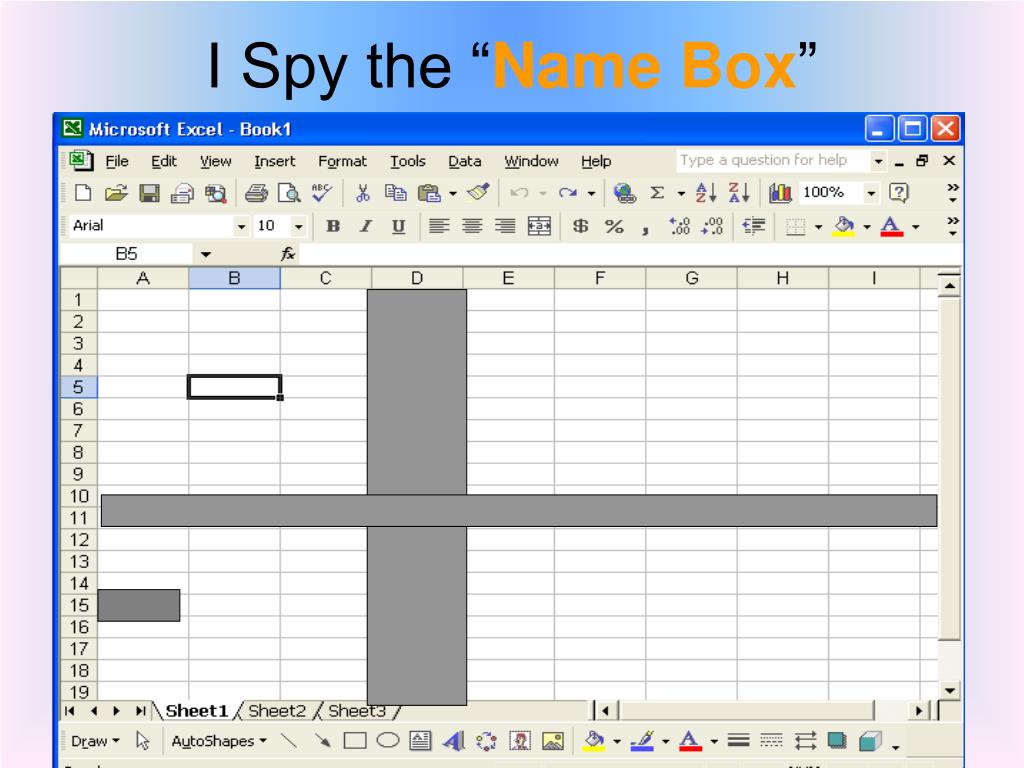Click the Insert Hyperlink globe icon
1024x768 pixels.
click(x=624, y=193)
